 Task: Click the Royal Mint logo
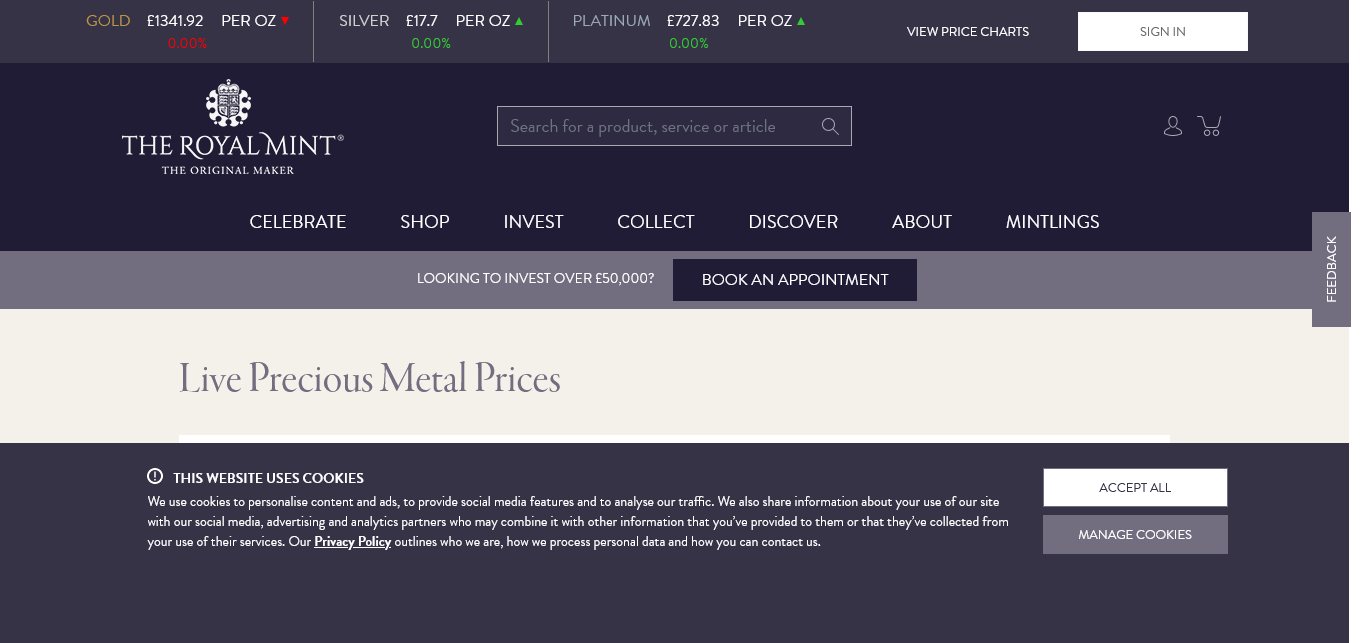[232, 127]
